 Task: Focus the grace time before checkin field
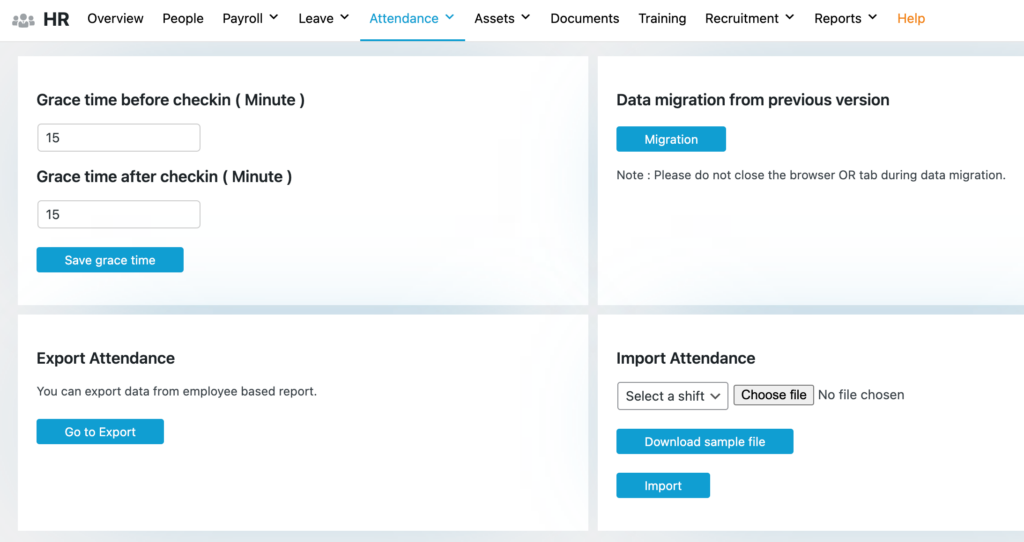[119, 138]
